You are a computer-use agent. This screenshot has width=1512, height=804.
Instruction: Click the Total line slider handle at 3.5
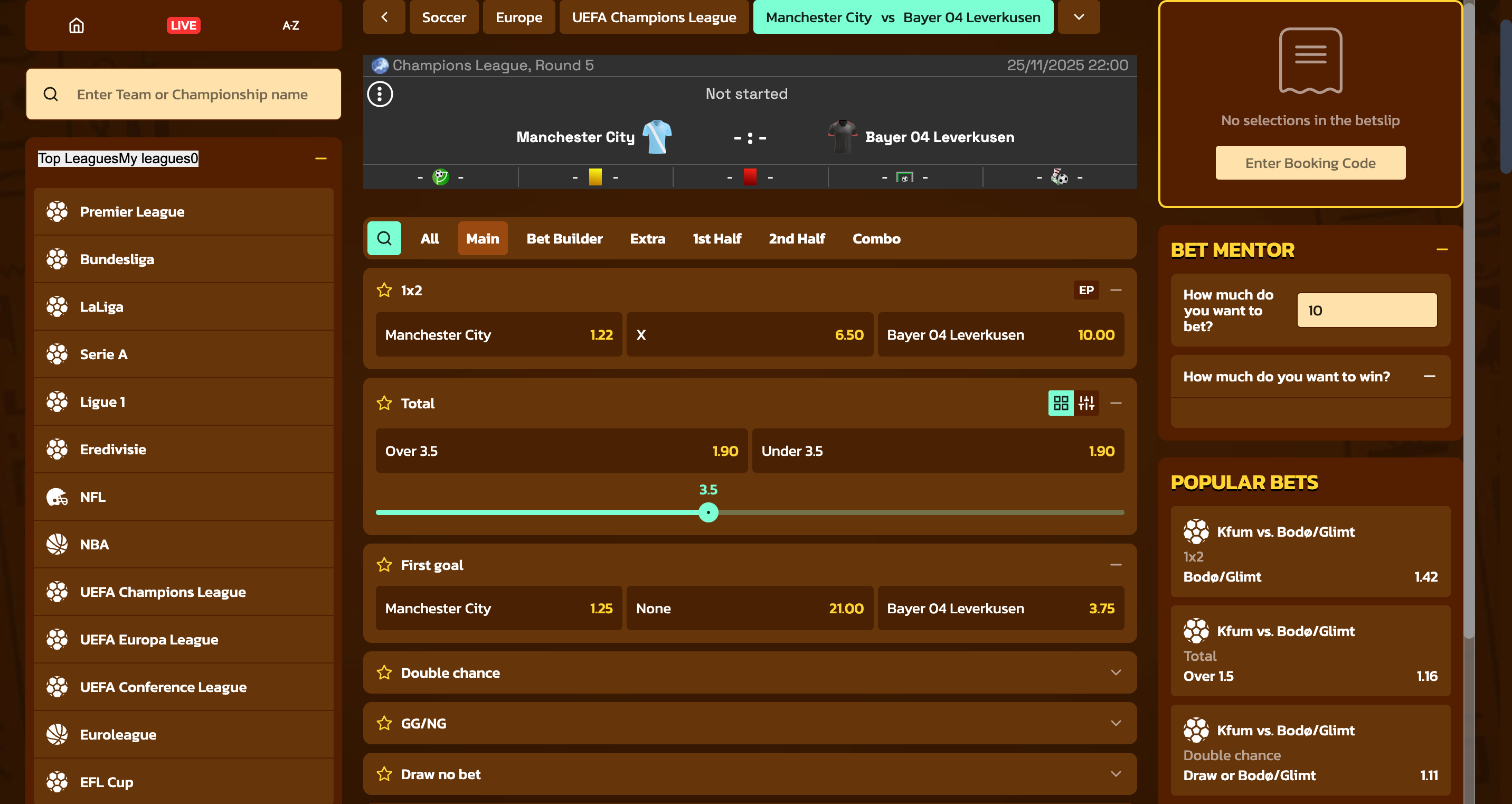[708, 513]
